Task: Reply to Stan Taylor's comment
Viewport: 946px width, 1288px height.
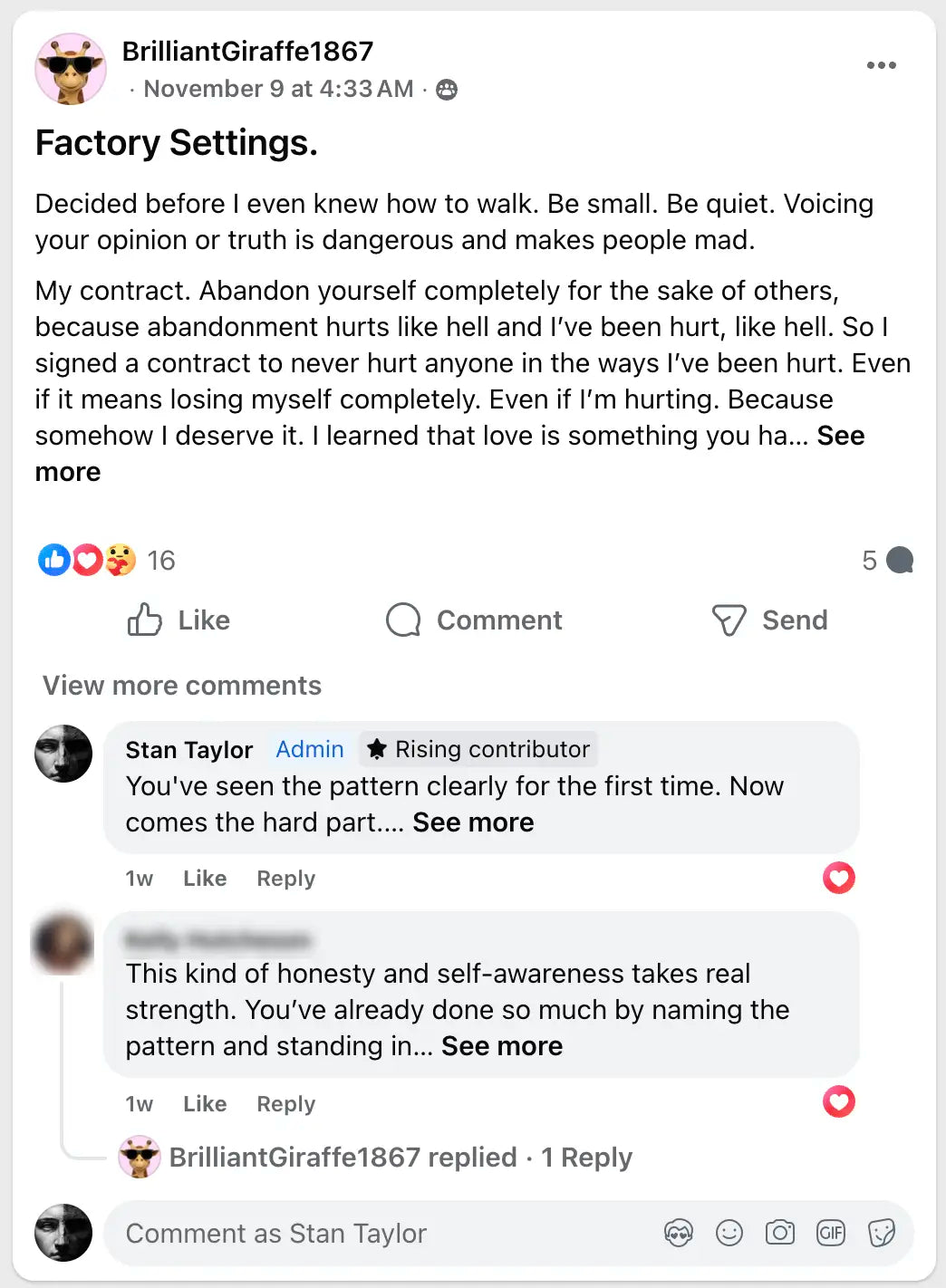Action: (x=285, y=879)
